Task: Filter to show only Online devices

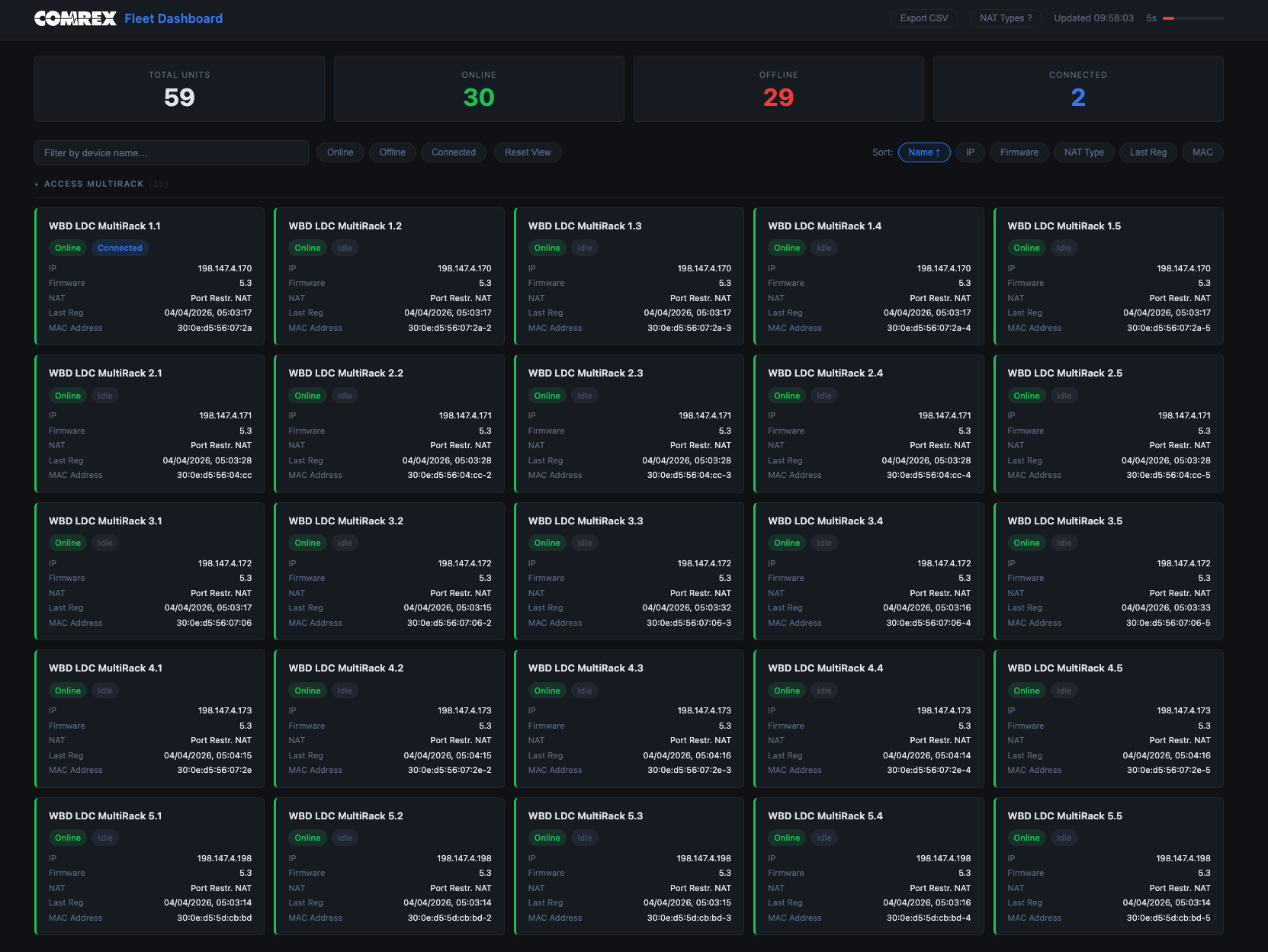Action: (339, 152)
